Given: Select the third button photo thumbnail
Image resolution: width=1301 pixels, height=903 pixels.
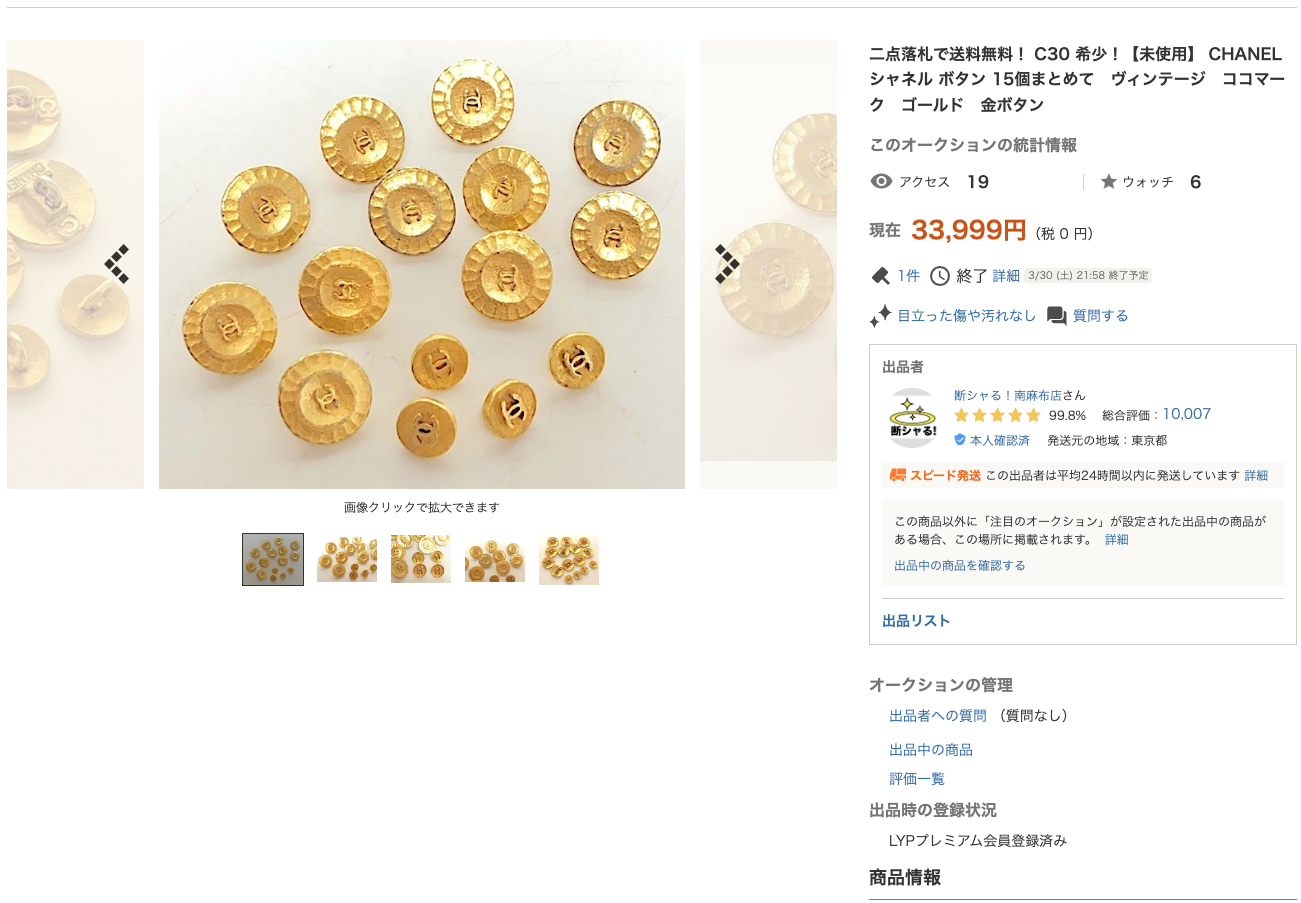Looking at the screenshot, I should (421, 559).
